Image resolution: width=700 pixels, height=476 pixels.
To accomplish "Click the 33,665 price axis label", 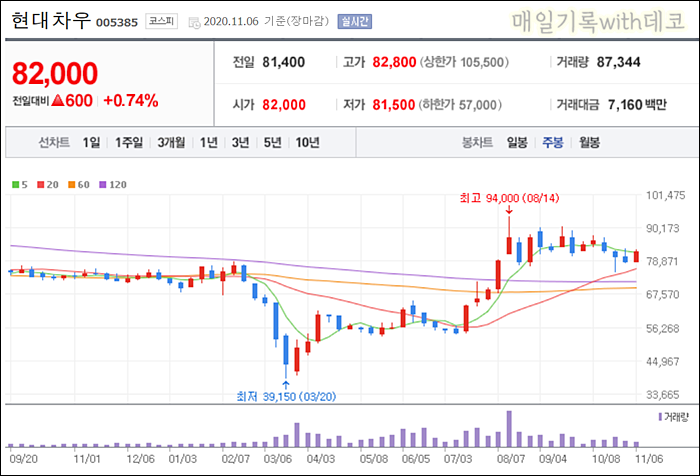I will [x=662, y=395].
